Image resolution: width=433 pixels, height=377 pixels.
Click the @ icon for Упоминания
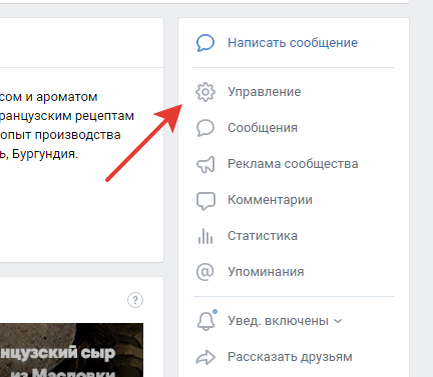[x=205, y=272]
